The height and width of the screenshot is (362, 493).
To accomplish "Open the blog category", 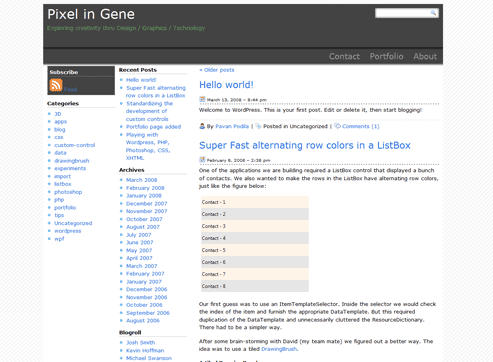I will coord(60,129).
